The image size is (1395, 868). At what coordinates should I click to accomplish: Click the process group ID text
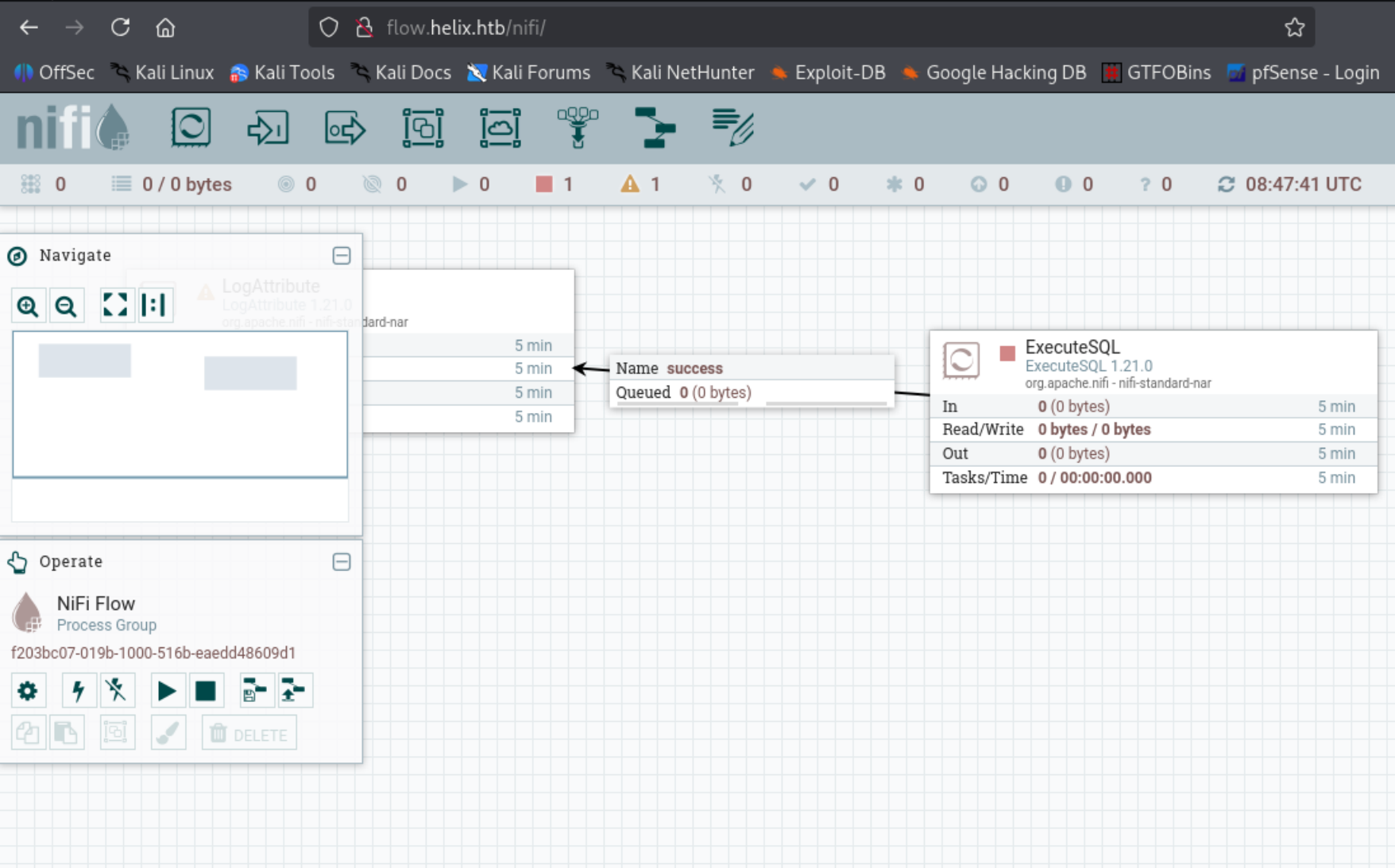tap(153, 653)
